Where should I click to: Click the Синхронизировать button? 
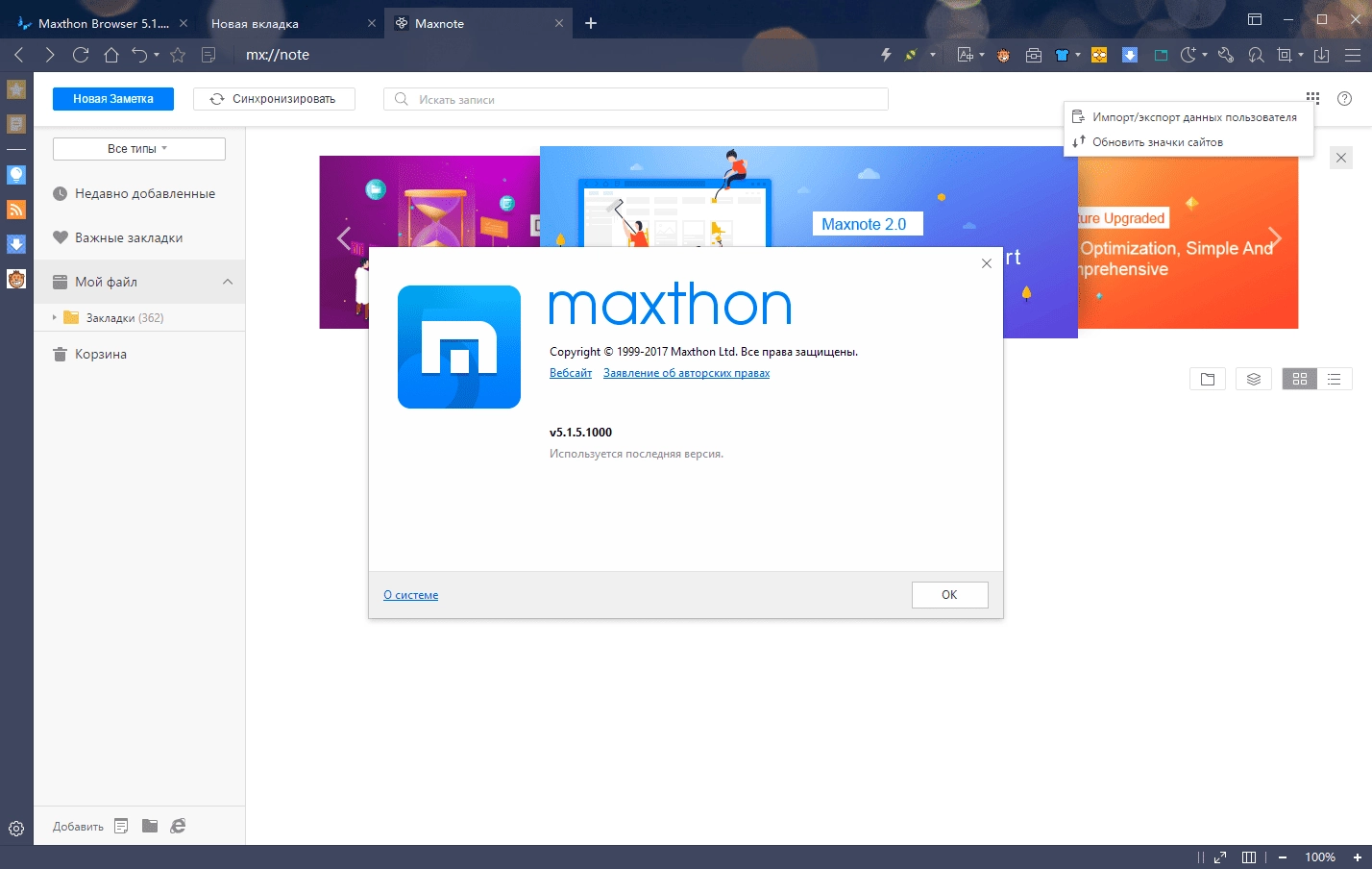(x=274, y=99)
